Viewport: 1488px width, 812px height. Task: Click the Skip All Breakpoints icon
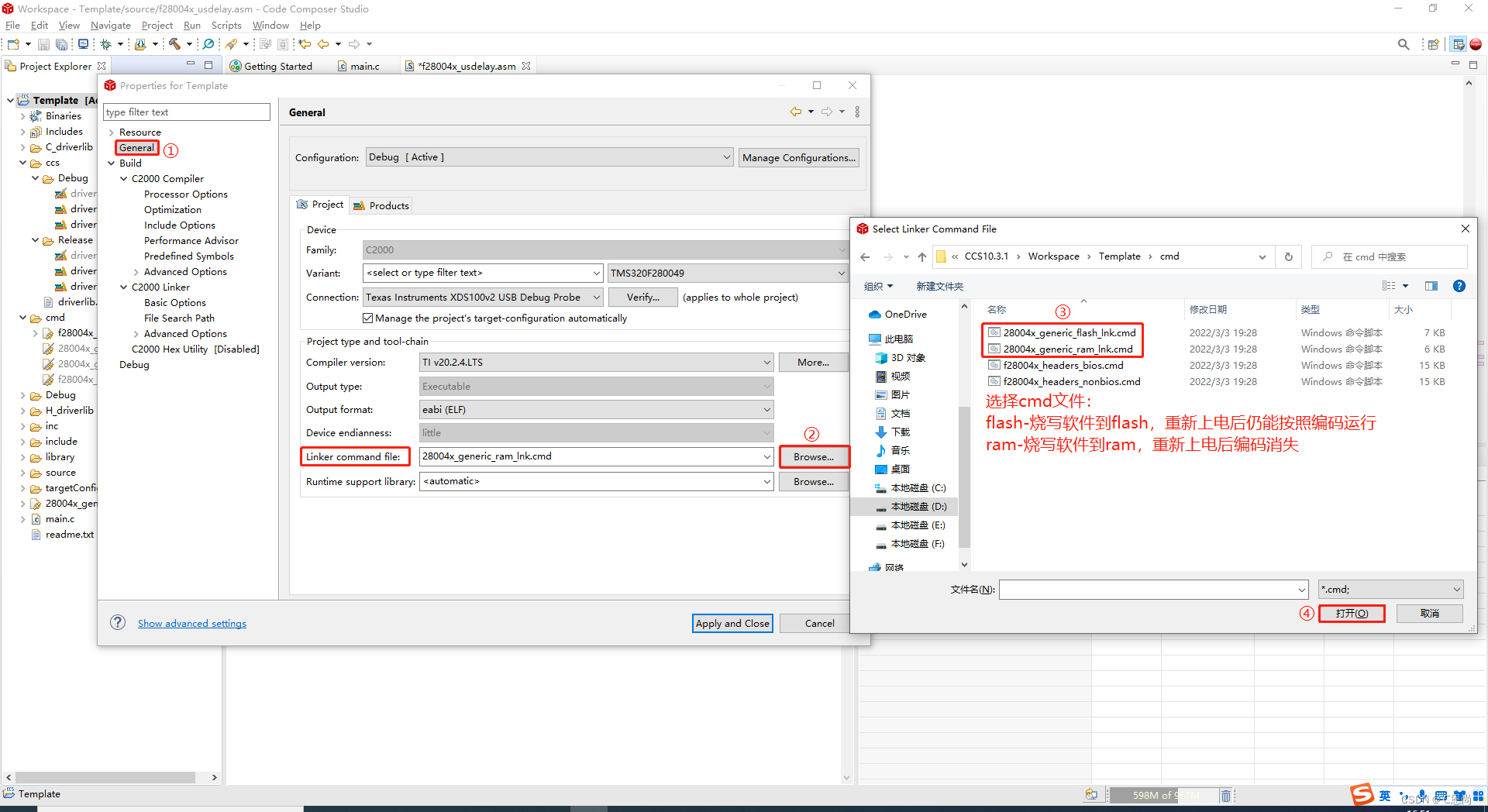(x=208, y=44)
